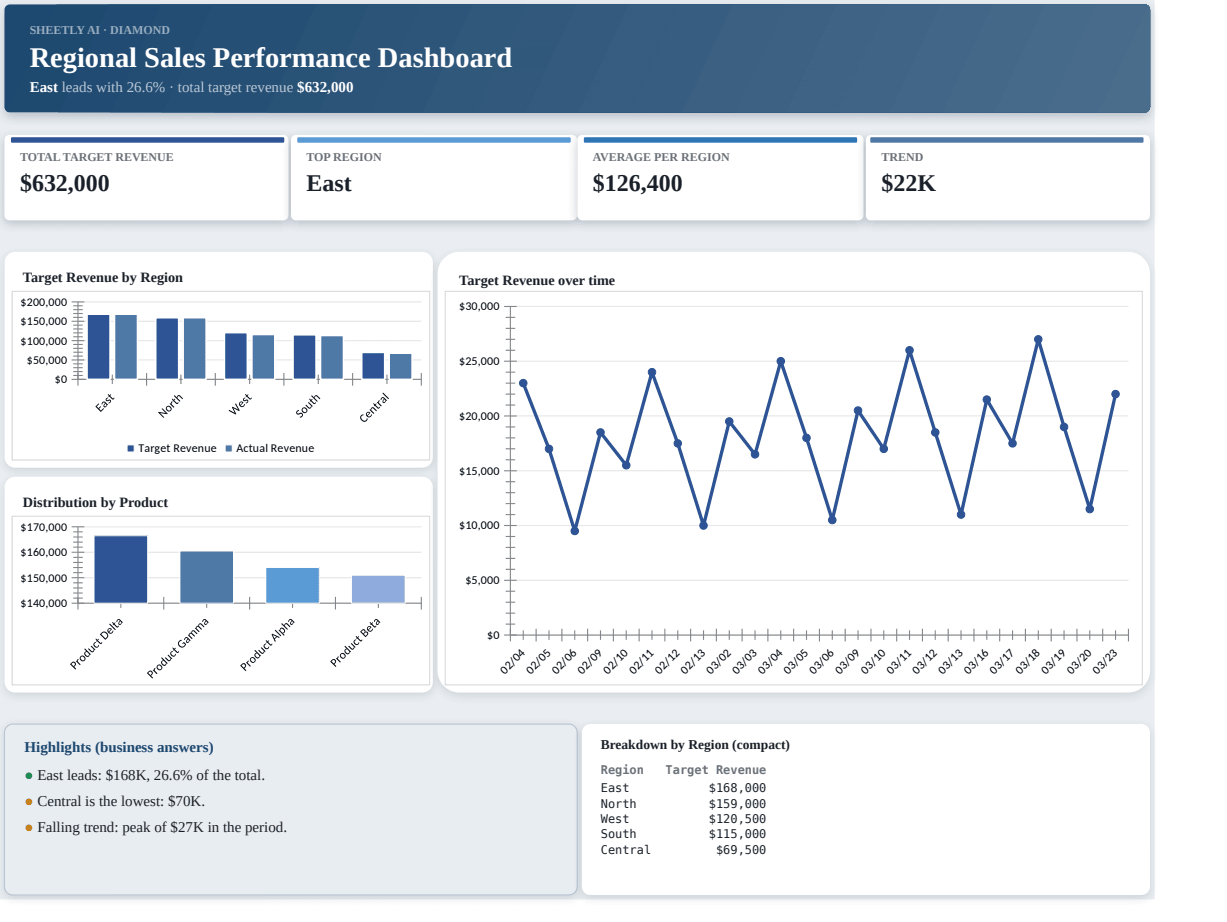Click the Target Revenue legend label
Screen dimensions: 1227x922
click(x=177, y=449)
